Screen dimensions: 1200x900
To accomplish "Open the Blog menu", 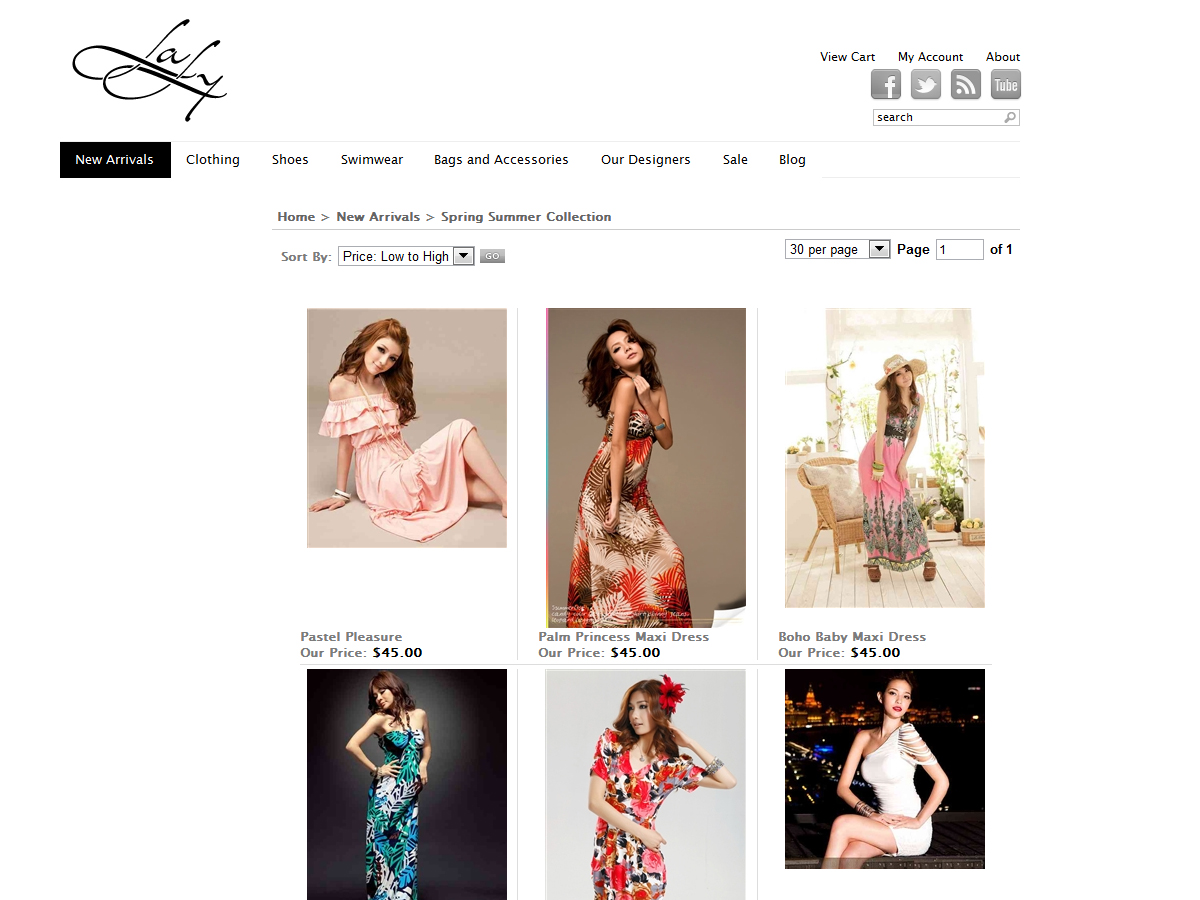I will pos(792,160).
